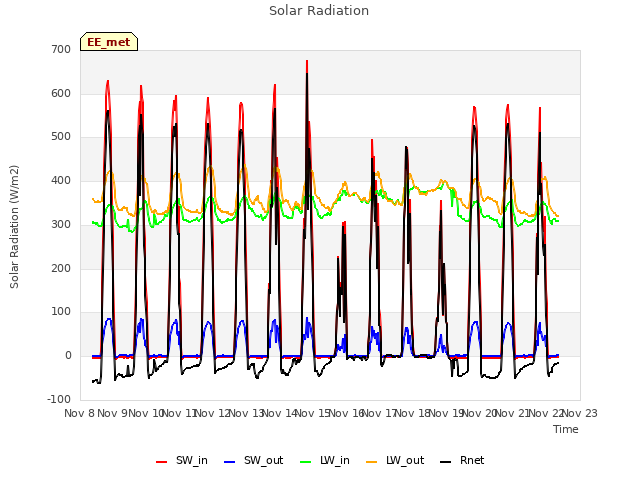Click the Nov 23 x-axis date label
Screen dimensions: 640x480
click(580, 413)
